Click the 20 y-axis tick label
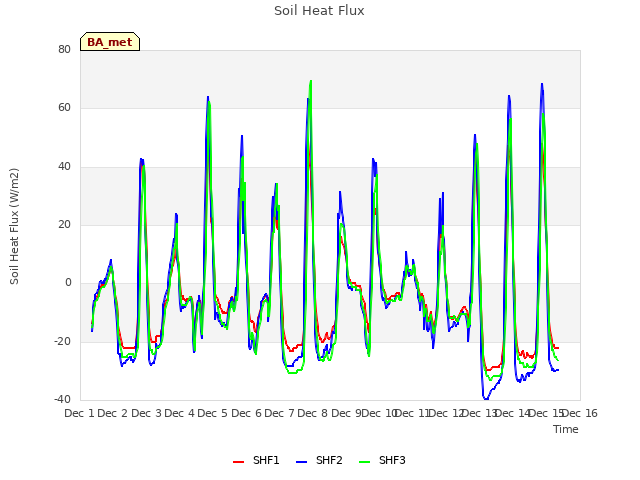 click(x=64, y=224)
